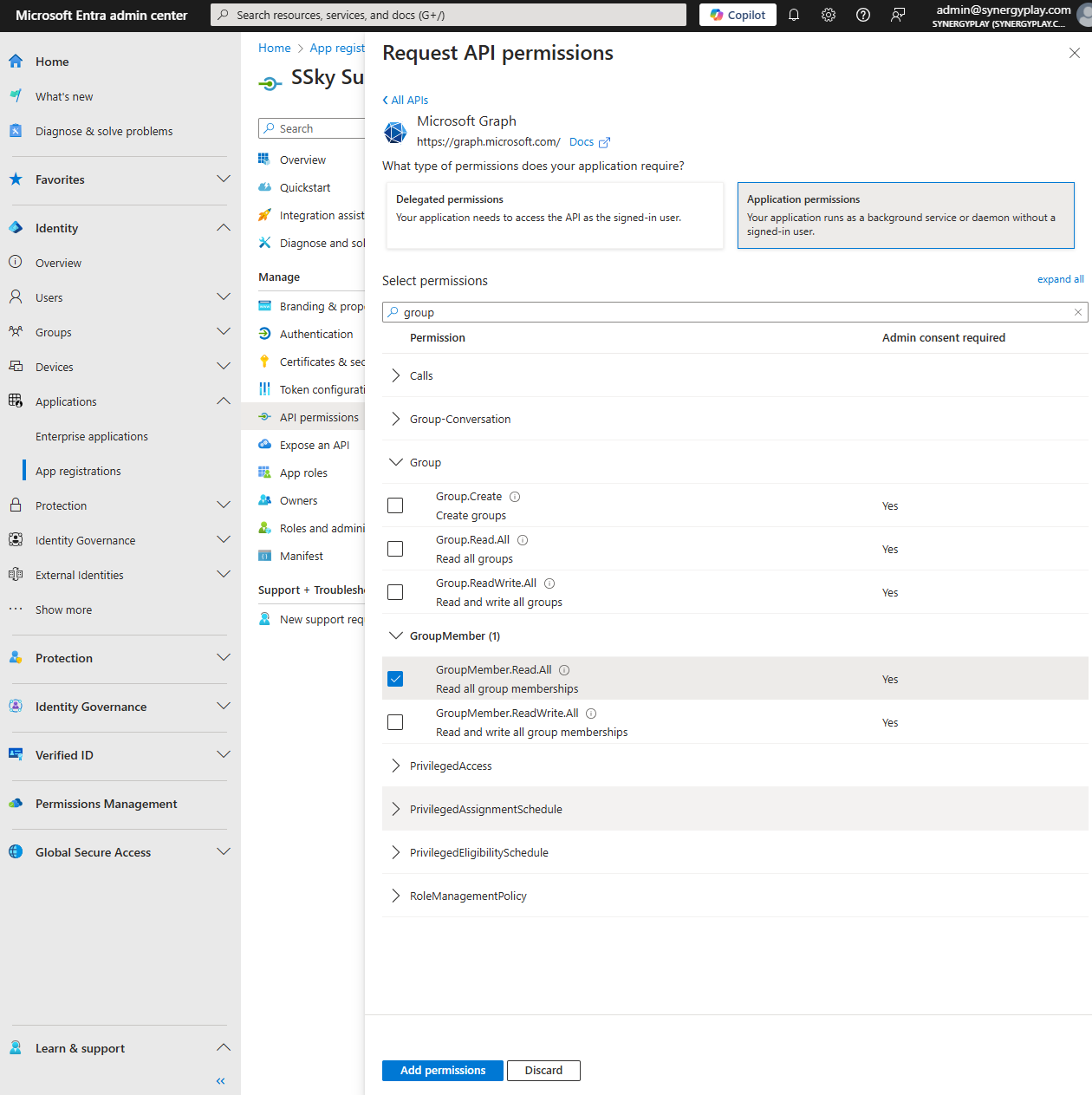Viewport: 1092px width, 1095px height.
Task: Click the expand all link
Action: (1061, 279)
